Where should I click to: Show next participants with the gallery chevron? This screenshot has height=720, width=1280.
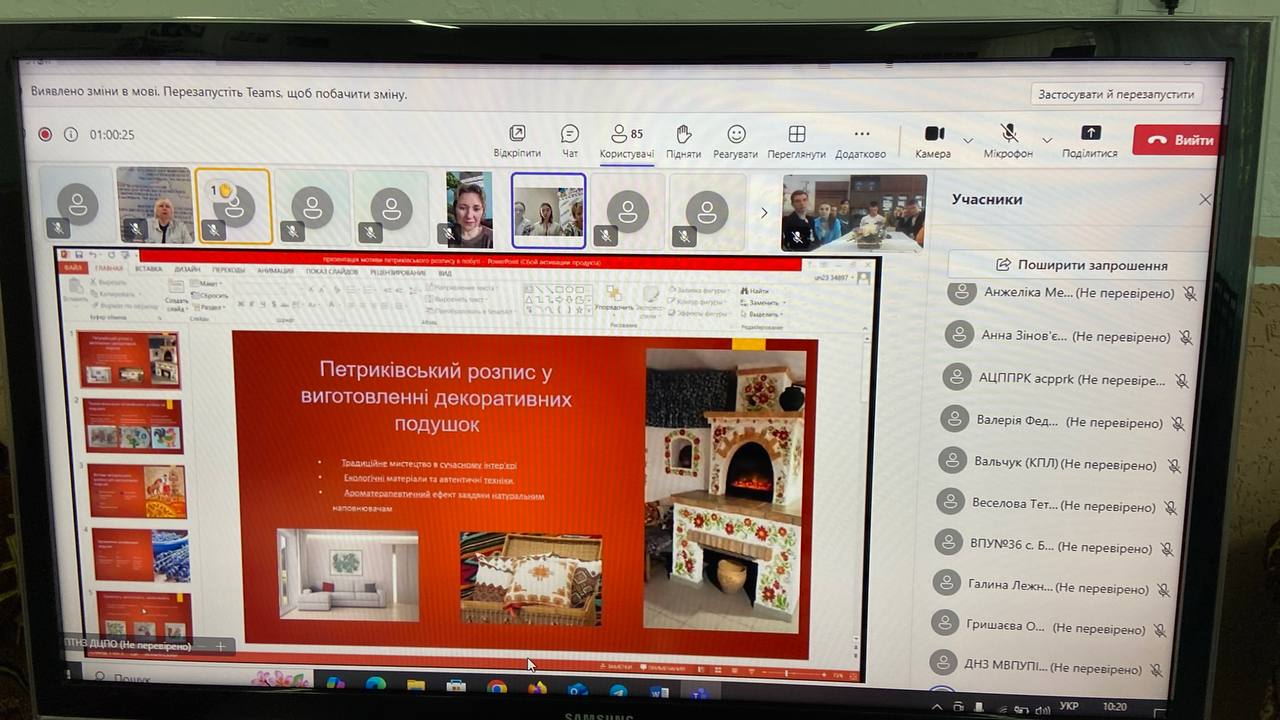(x=765, y=212)
